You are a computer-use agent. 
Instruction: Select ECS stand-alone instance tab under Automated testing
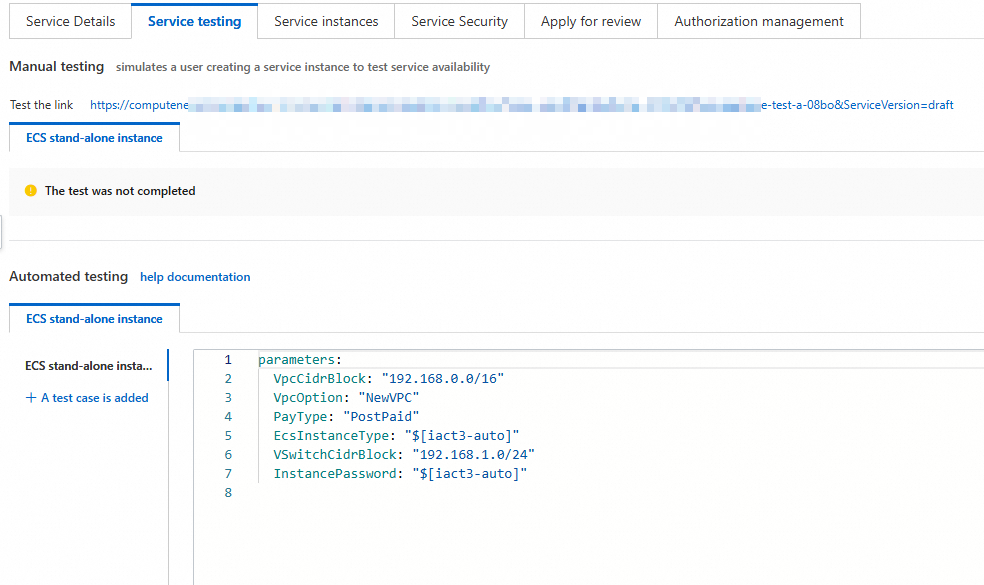tap(94, 319)
